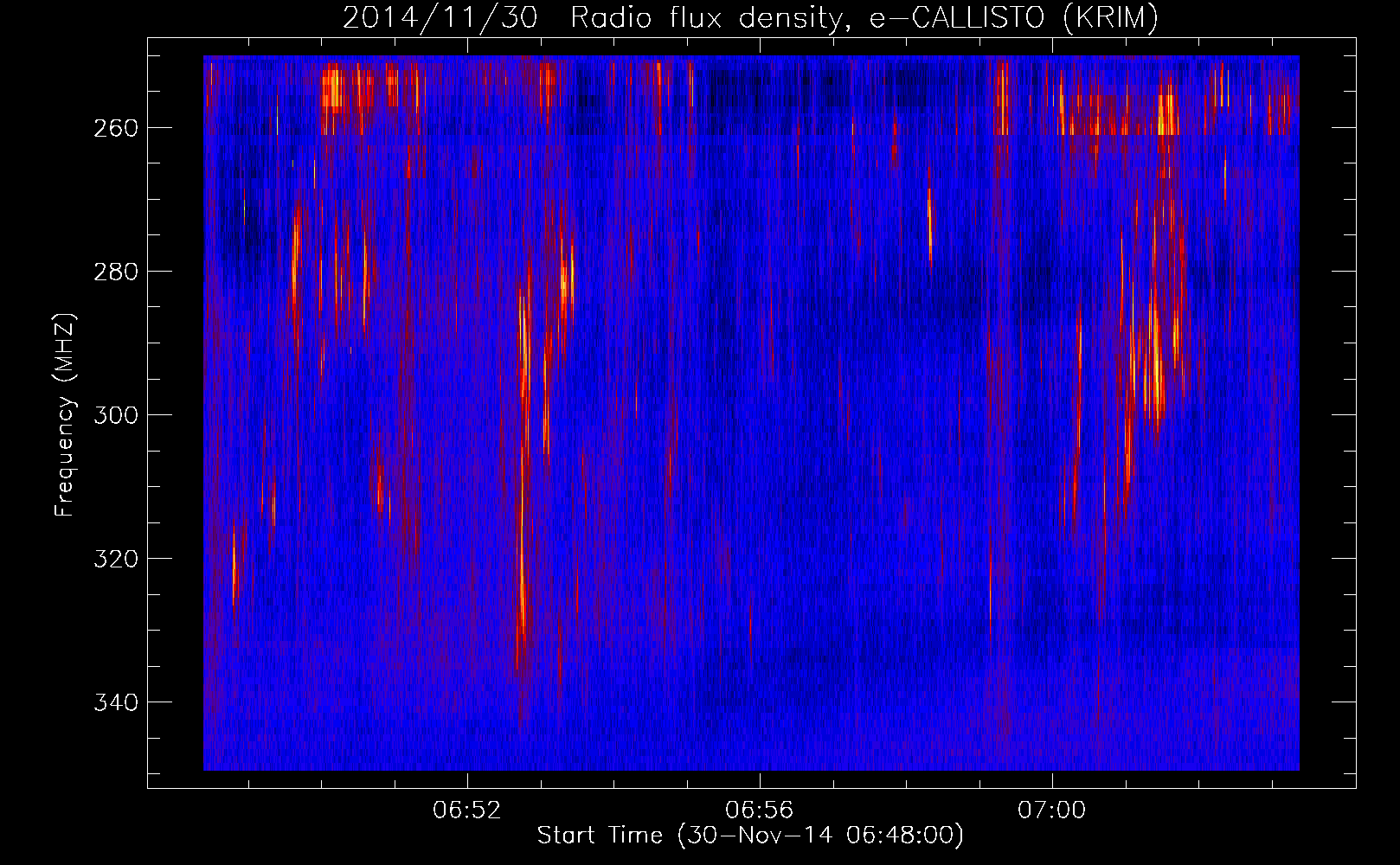Click the 07:00 time tick label
Image resolution: width=1400 pixels, height=865 pixels.
(x=1052, y=811)
